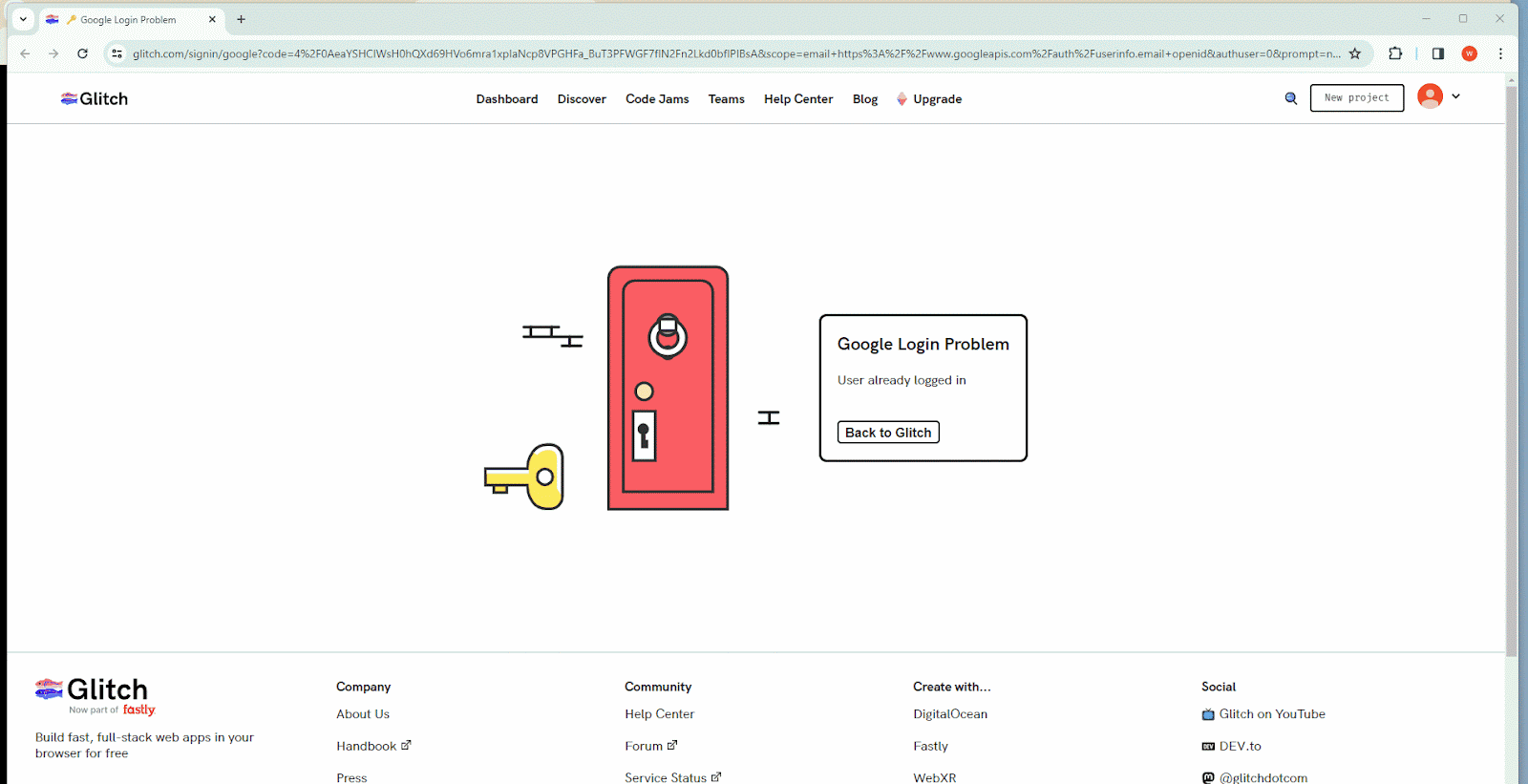Open the Chrome three-dot menu
Screen dimensions: 1528x784
tap(1500, 53)
